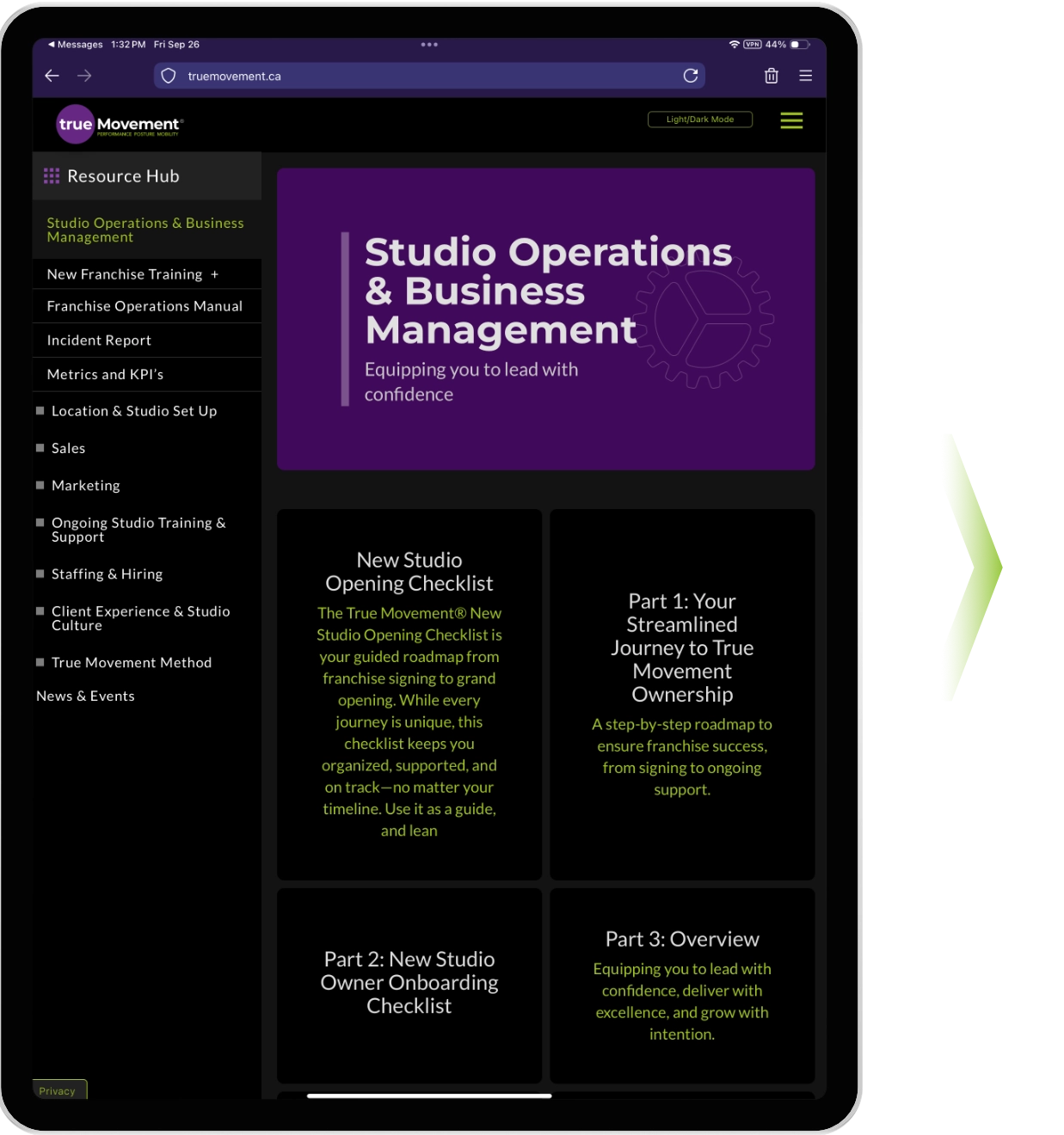The height and width of the screenshot is (1135, 1064).
Task: Tap the trash icon in browser toolbar
Action: 772,76
